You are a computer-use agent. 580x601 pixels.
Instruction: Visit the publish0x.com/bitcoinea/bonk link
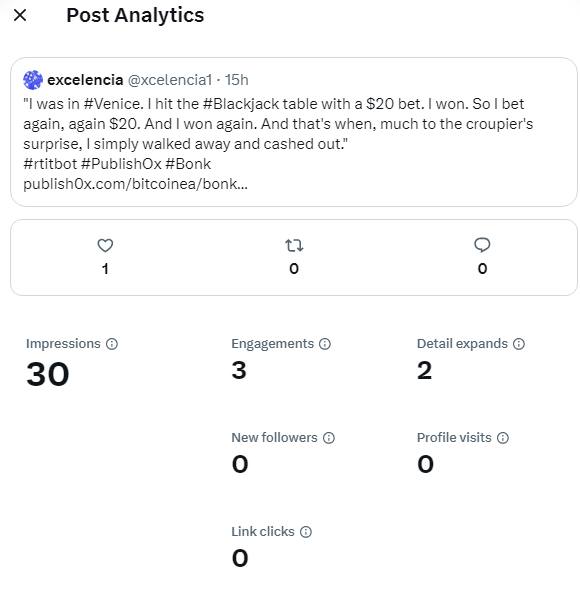click(x=135, y=184)
